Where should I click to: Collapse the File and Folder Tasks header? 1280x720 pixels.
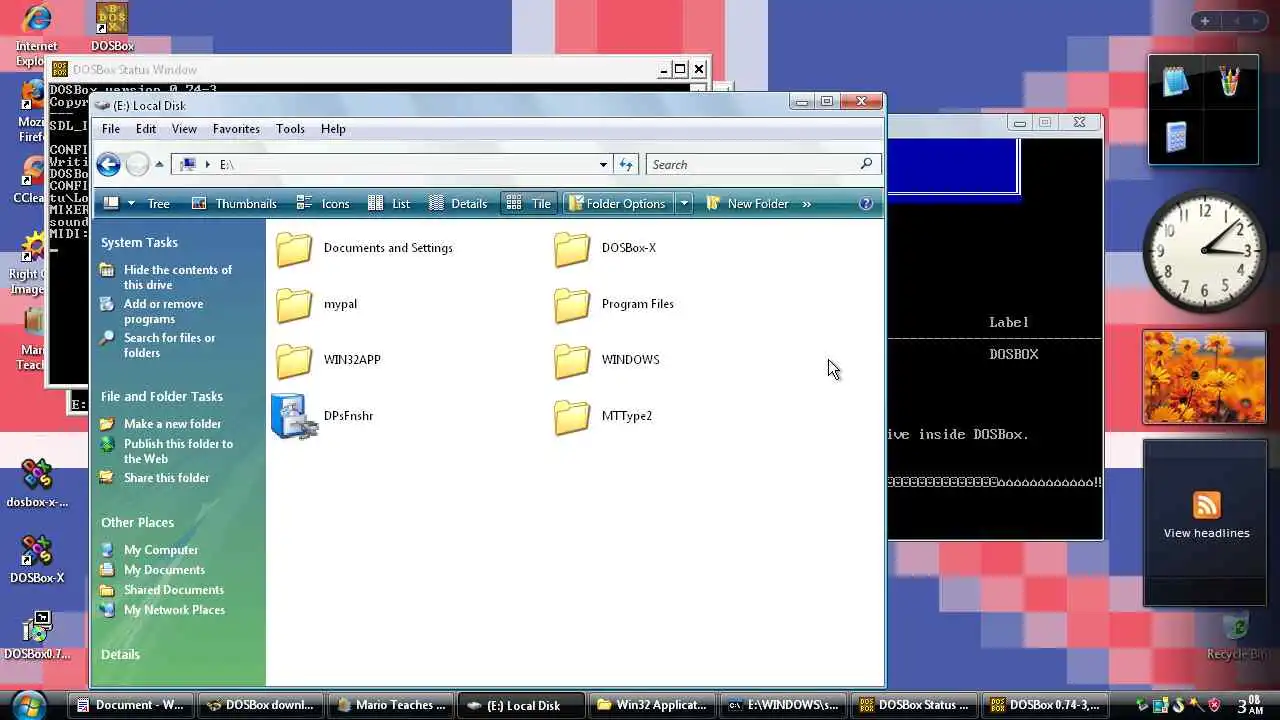coord(161,396)
